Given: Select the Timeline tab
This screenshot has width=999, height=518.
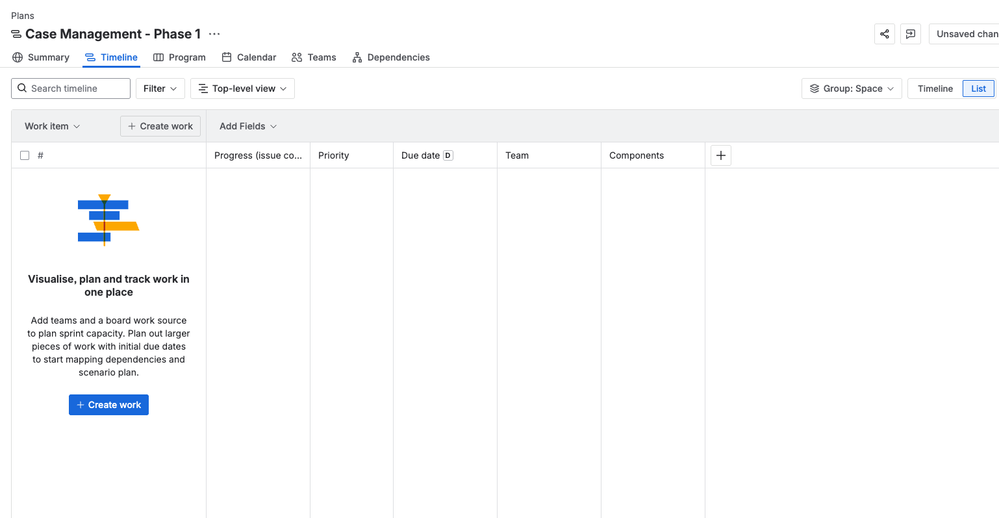Looking at the screenshot, I should (111, 57).
